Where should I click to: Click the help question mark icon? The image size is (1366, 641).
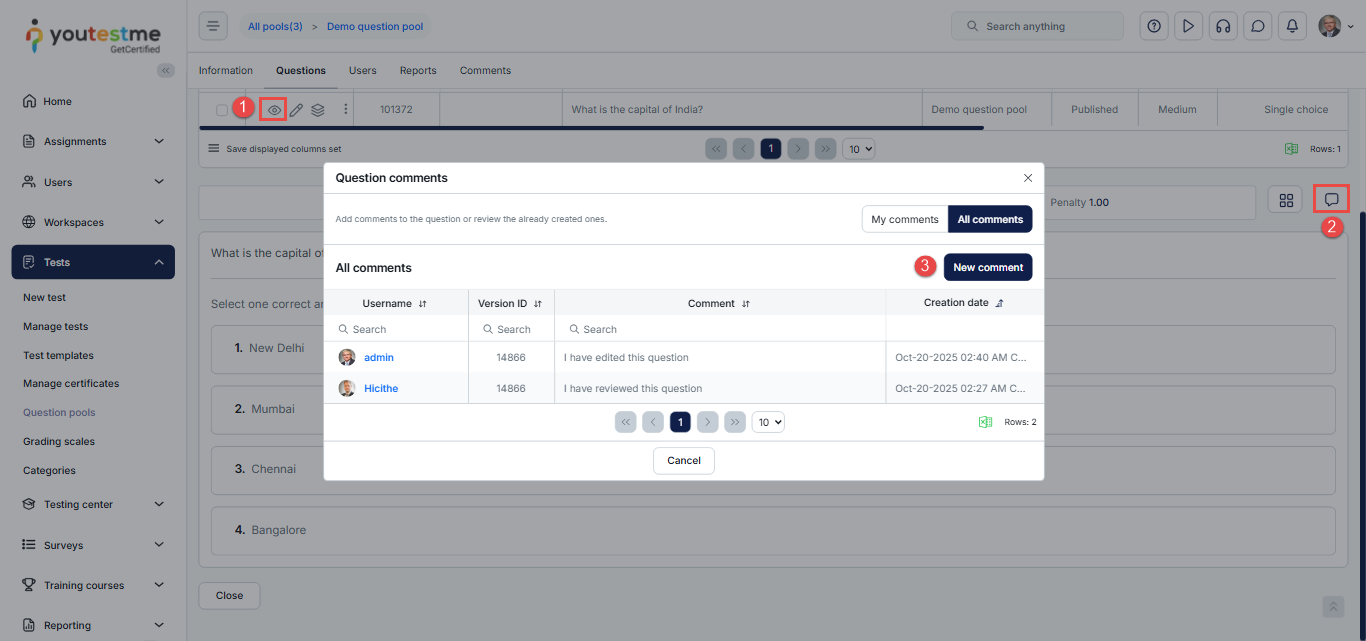(1155, 26)
